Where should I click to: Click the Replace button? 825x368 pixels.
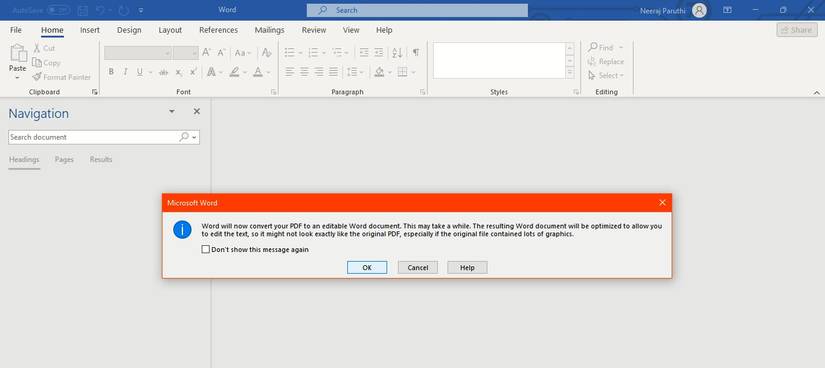pyautogui.click(x=606, y=62)
